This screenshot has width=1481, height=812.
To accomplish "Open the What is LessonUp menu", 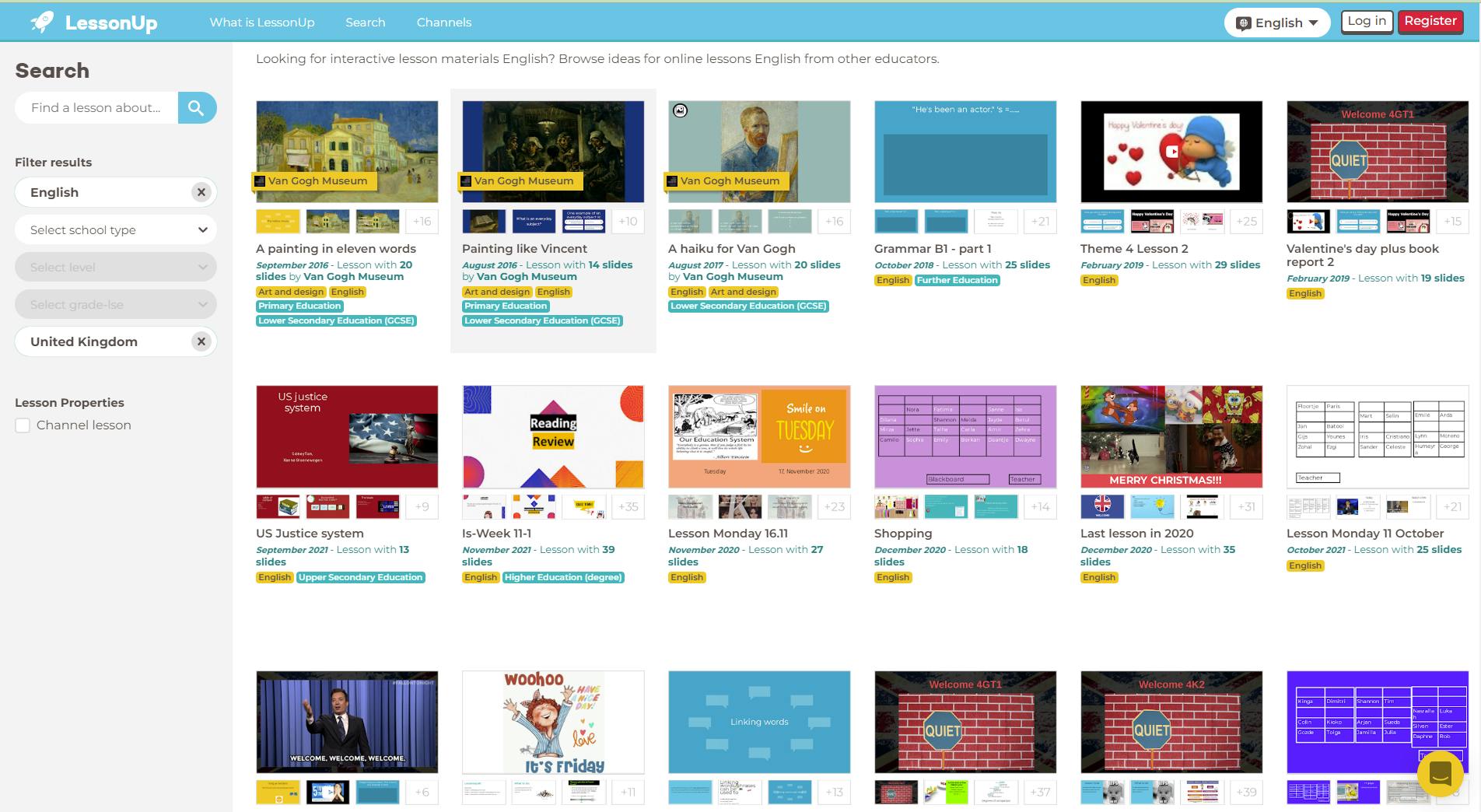I will point(262,23).
